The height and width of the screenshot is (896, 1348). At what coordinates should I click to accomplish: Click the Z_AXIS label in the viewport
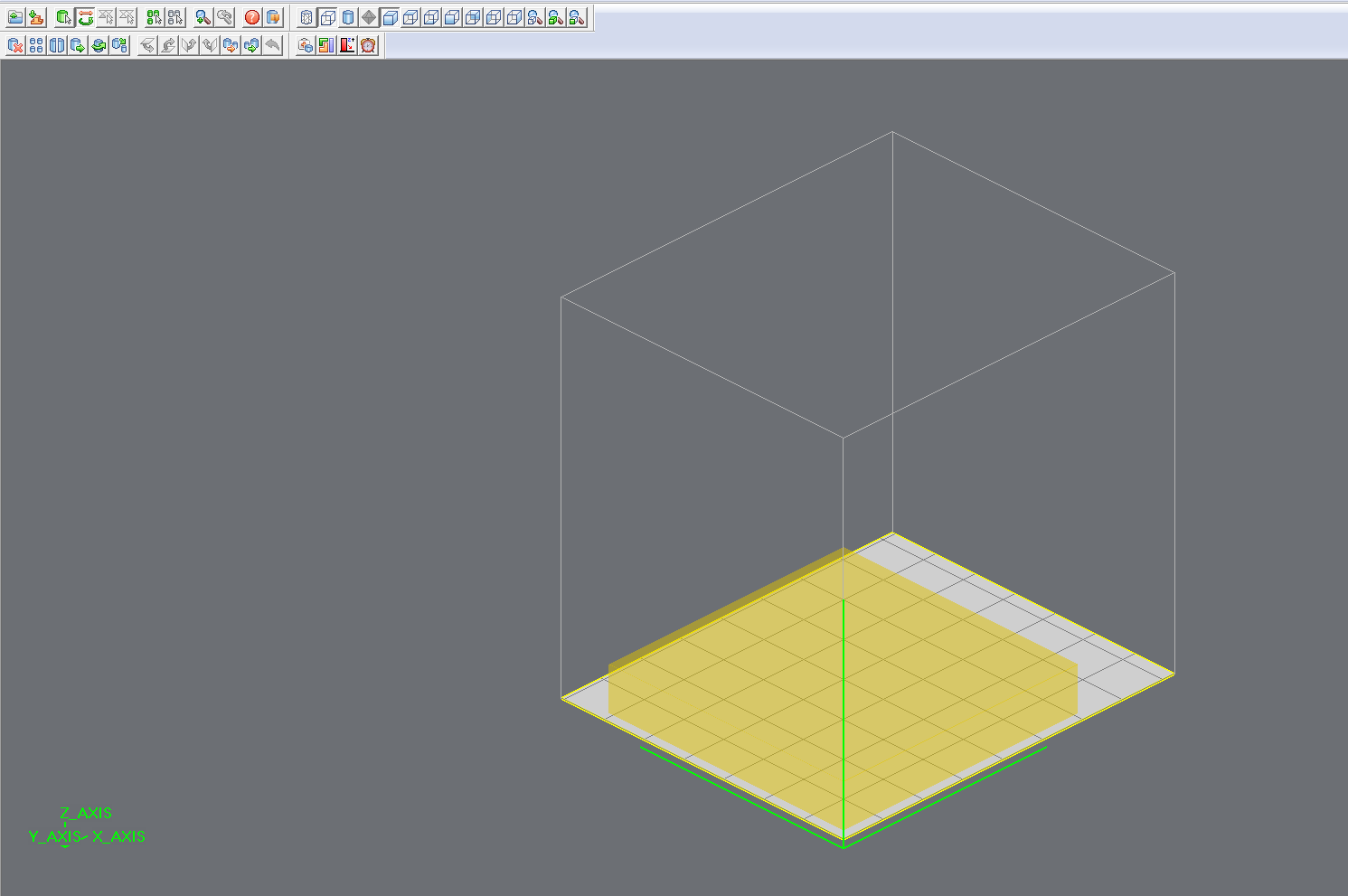[86, 813]
